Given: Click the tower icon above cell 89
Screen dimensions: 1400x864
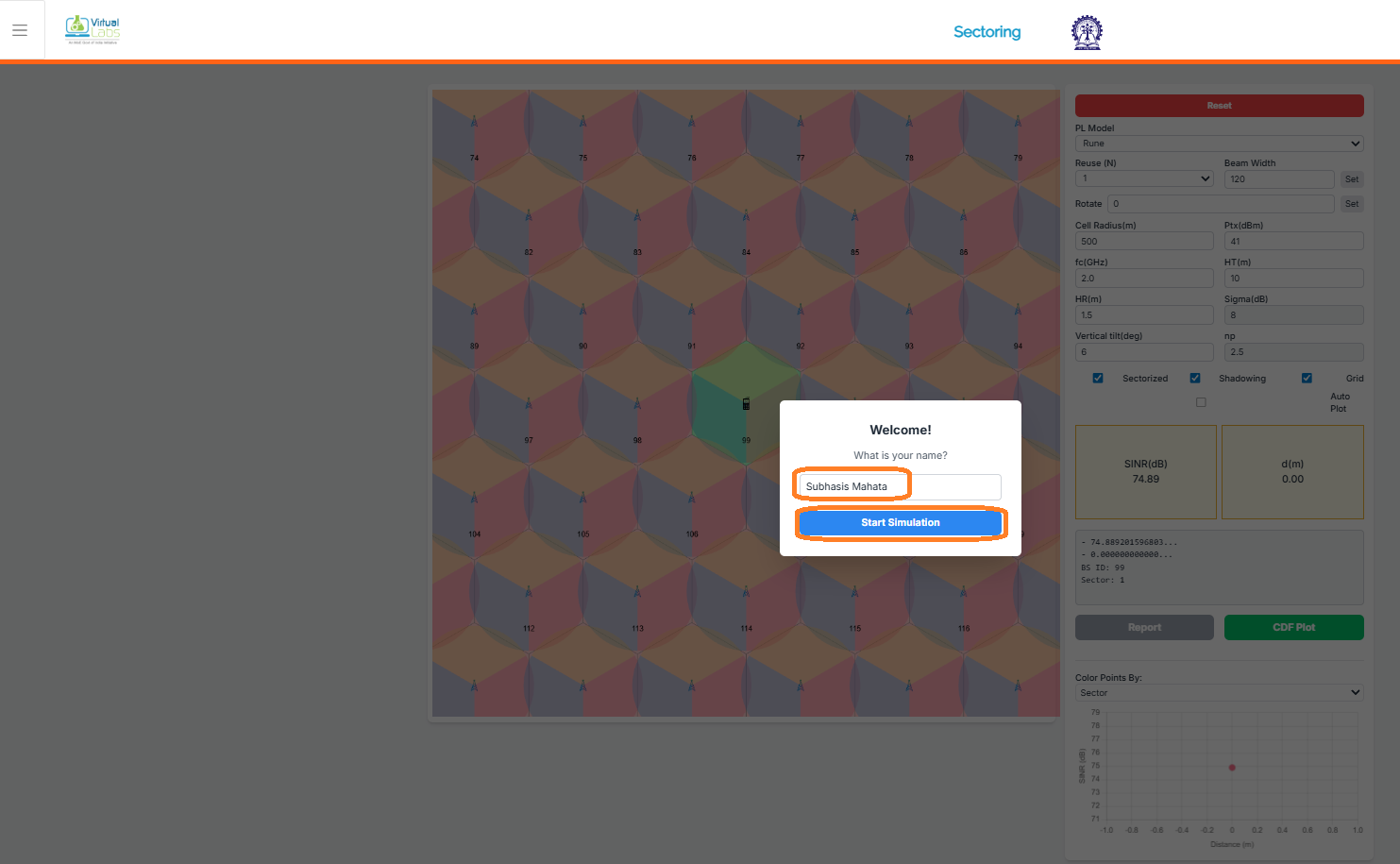Looking at the screenshot, I should click(474, 310).
